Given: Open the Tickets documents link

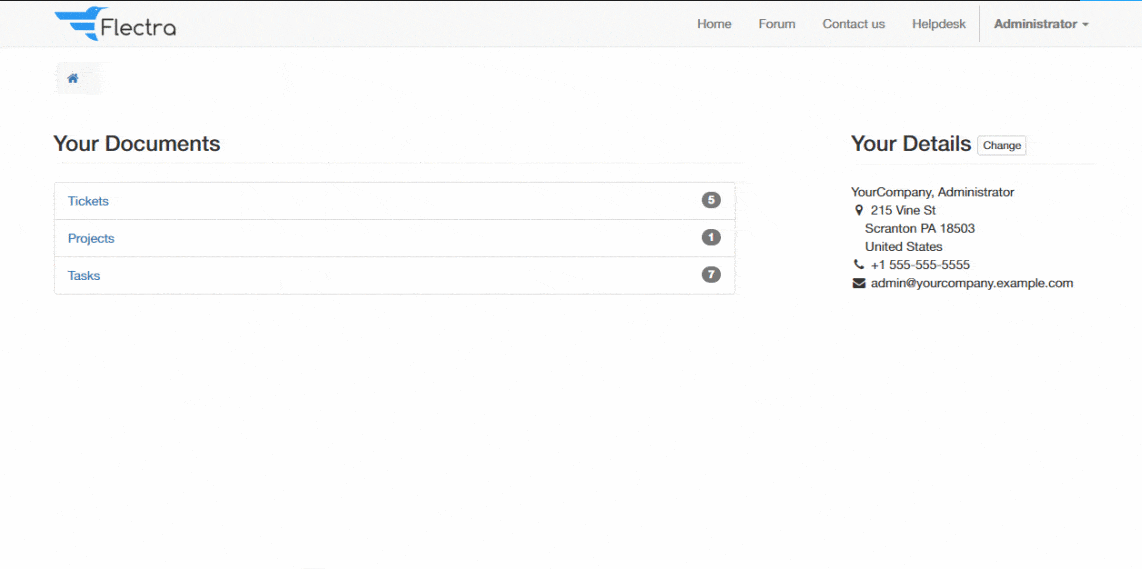Looking at the screenshot, I should (x=88, y=201).
